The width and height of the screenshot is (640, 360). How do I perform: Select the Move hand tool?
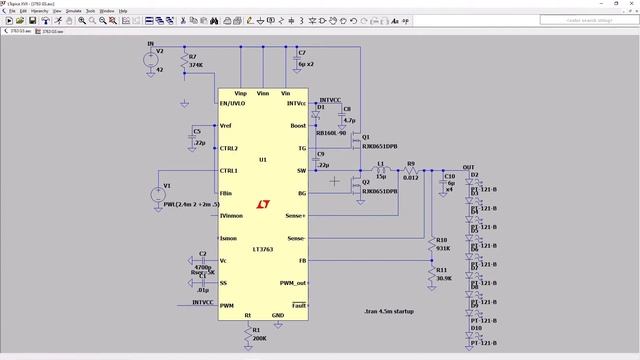click(333, 20)
